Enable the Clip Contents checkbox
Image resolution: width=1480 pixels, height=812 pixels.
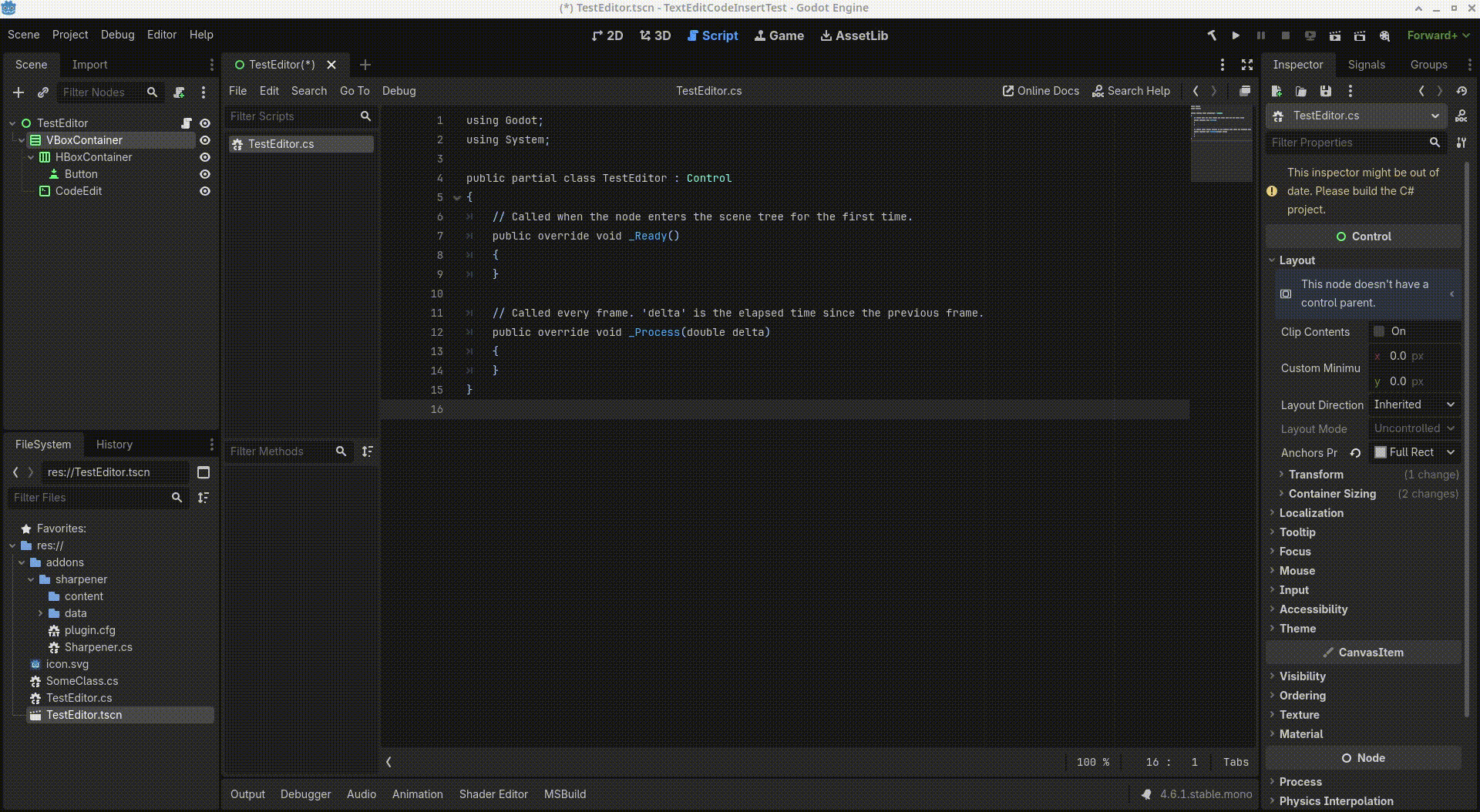pos(1380,331)
